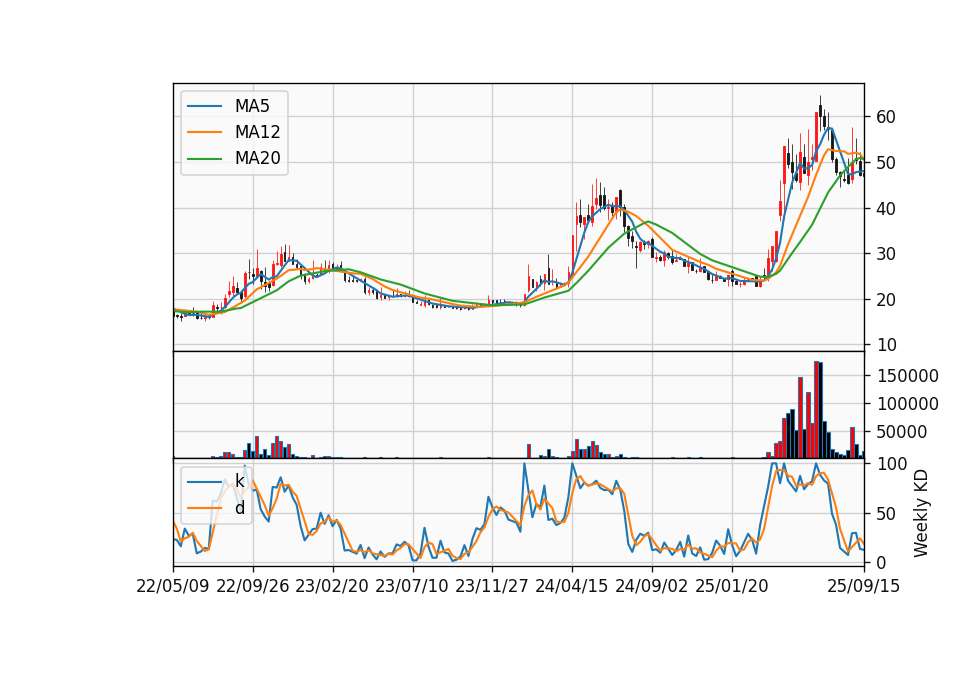Click the Weekly KD axis label
Screen dimensions: 960x690
[x=920, y=514]
